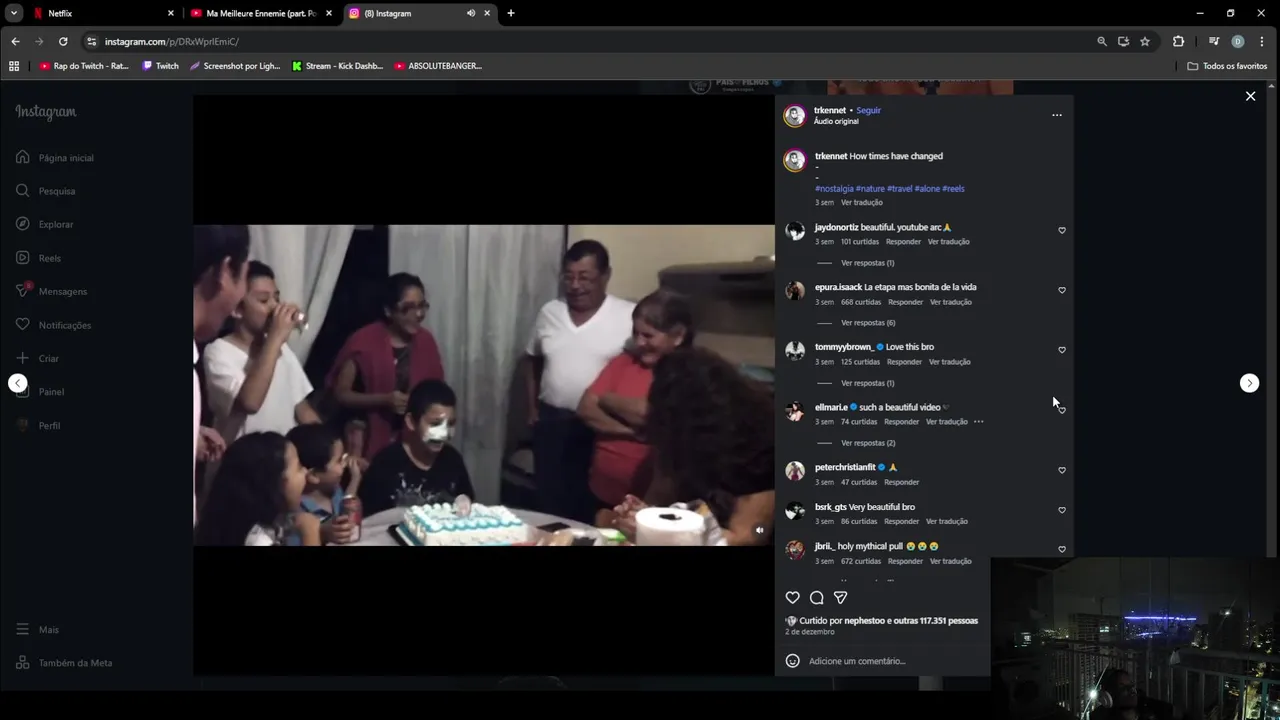The image size is (1280, 720).
Task: Open the emoji picker in the comment box
Action: point(793,661)
